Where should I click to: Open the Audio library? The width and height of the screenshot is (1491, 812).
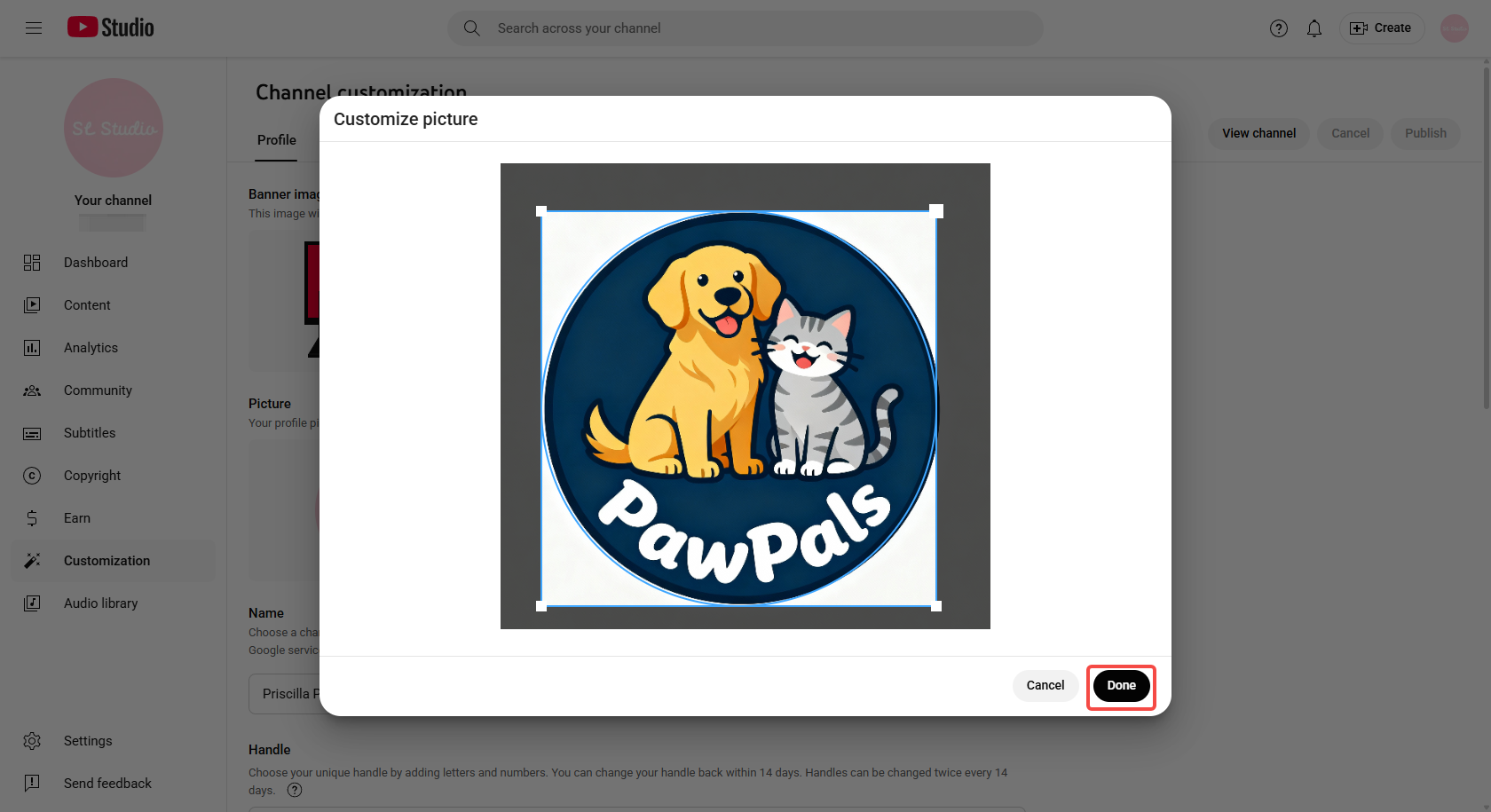pyautogui.click(x=32, y=603)
